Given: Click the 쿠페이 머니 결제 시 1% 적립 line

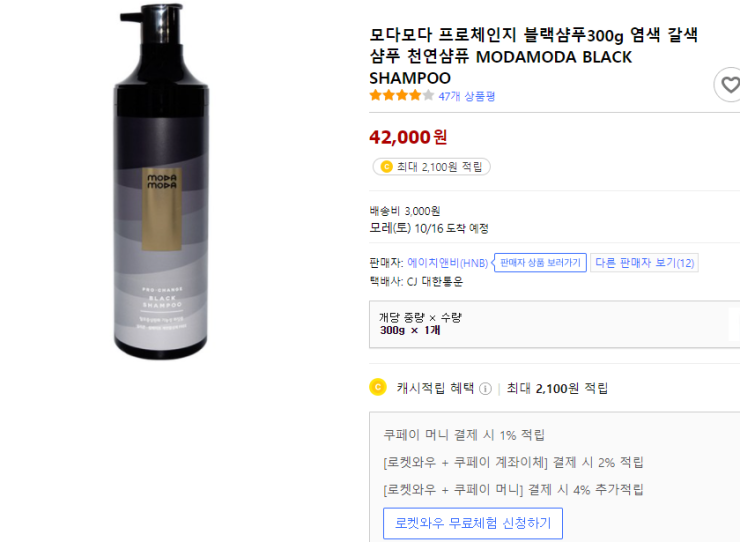Looking at the screenshot, I should (464, 435).
